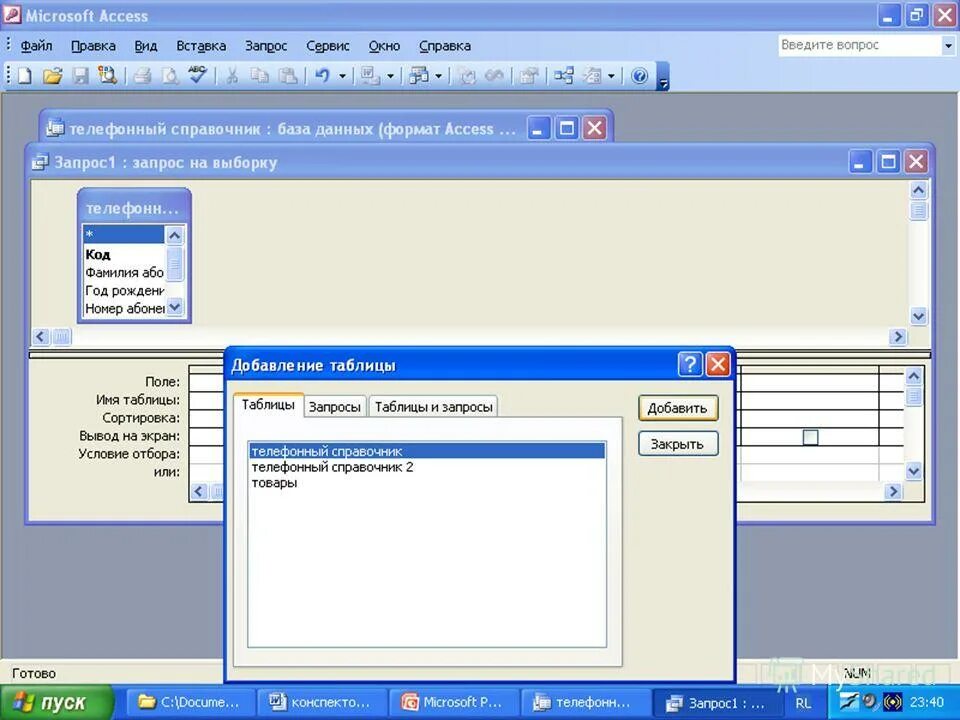Click the Analyze toolbar icon
960x720 pixels.
coord(419,76)
